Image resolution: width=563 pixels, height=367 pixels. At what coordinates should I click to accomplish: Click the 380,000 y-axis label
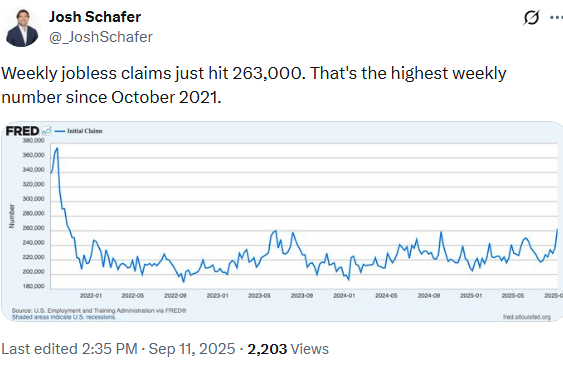coord(33,140)
